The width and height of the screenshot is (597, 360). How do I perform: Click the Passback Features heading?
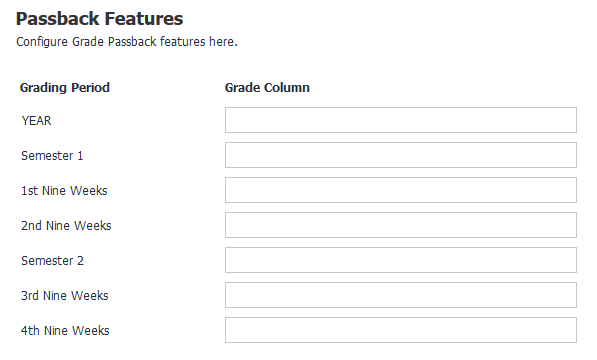pyautogui.click(x=99, y=19)
